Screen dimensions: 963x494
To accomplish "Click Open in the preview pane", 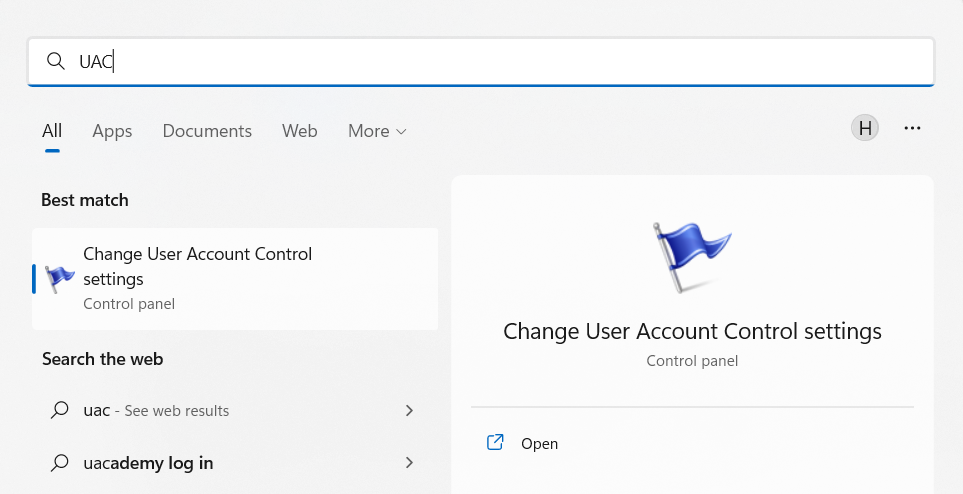I will pyautogui.click(x=539, y=443).
